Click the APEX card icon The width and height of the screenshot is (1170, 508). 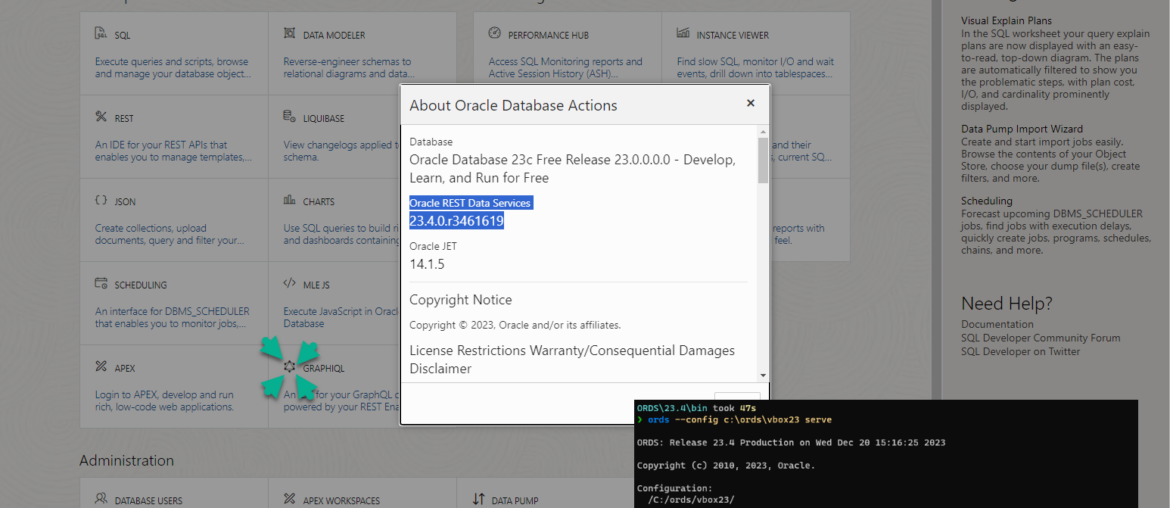point(101,366)
